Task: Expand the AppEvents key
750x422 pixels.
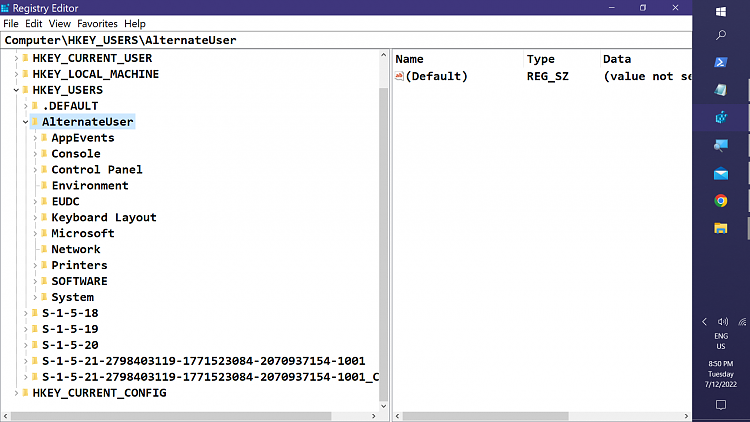Action: click(x=35, y=138)
